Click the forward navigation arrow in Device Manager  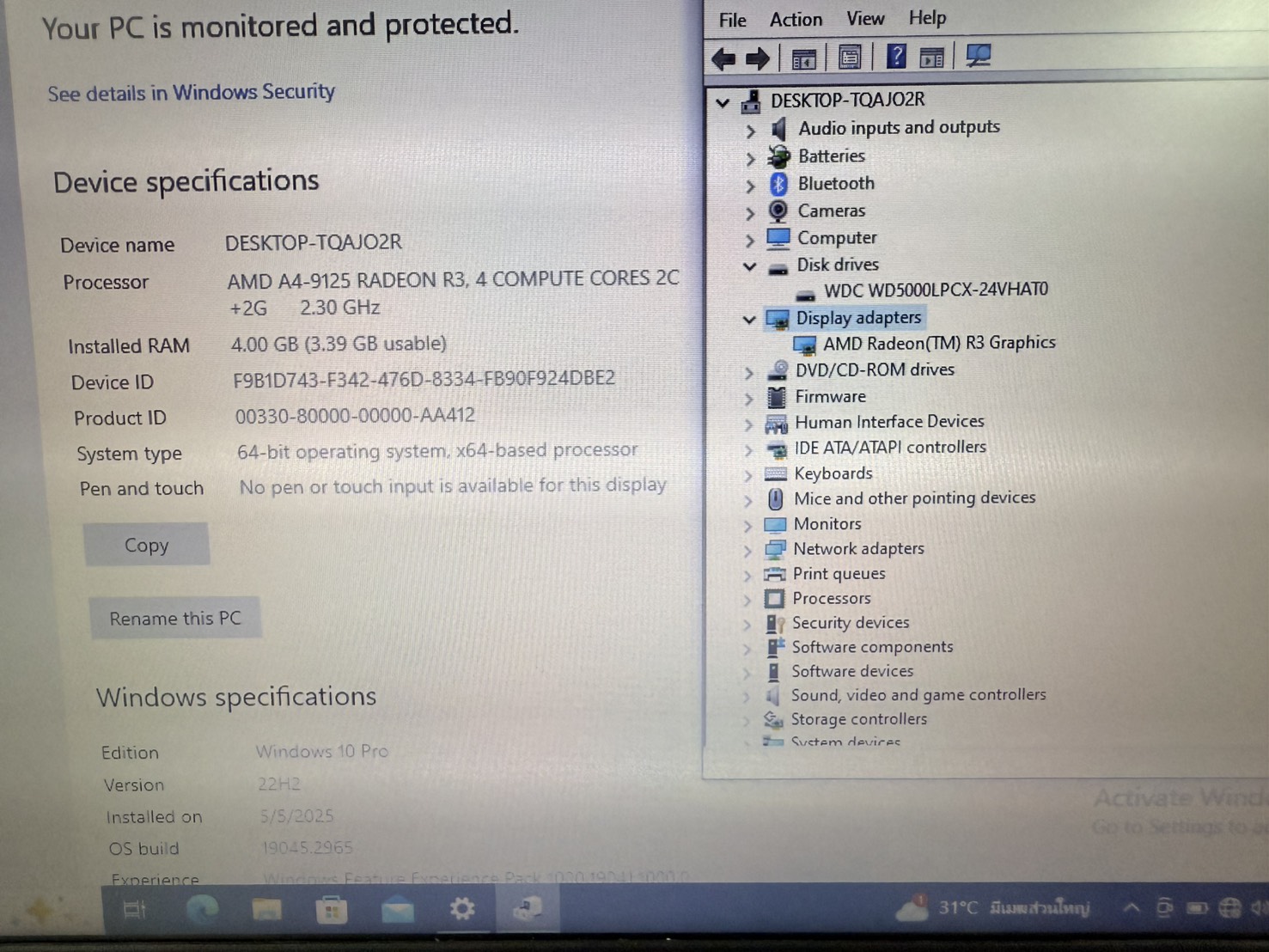coord(758,58)
